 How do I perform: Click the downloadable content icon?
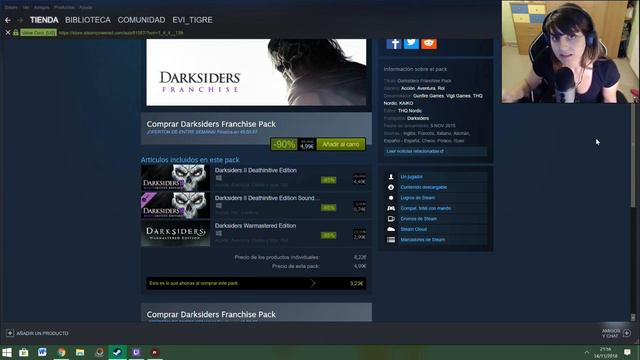[x=391, y=187]
